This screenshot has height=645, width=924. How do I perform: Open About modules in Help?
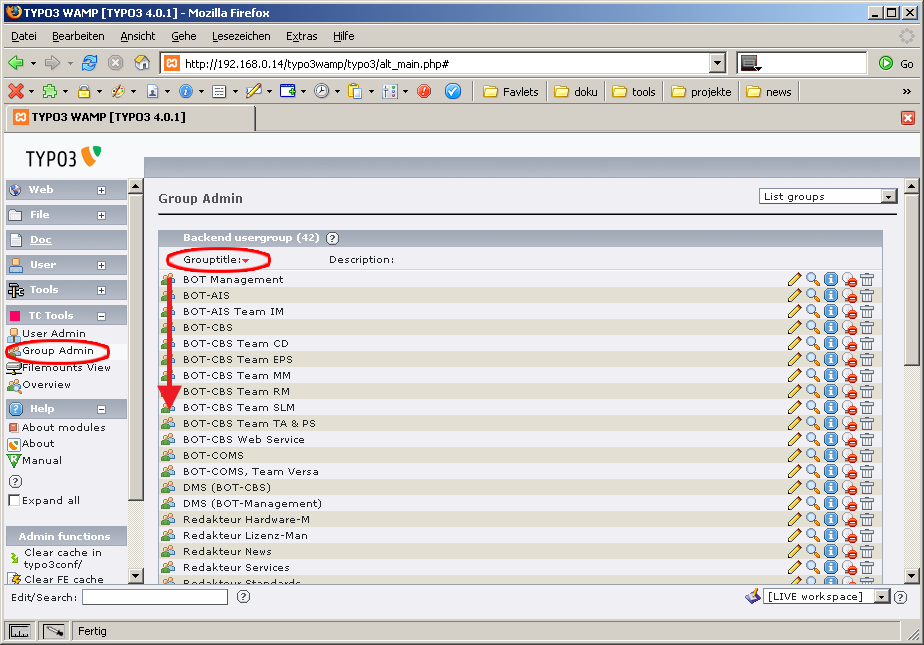(64, 427)
